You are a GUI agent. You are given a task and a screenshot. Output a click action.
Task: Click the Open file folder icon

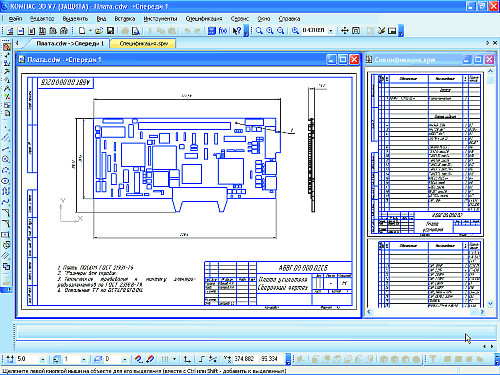click(99, 31)
